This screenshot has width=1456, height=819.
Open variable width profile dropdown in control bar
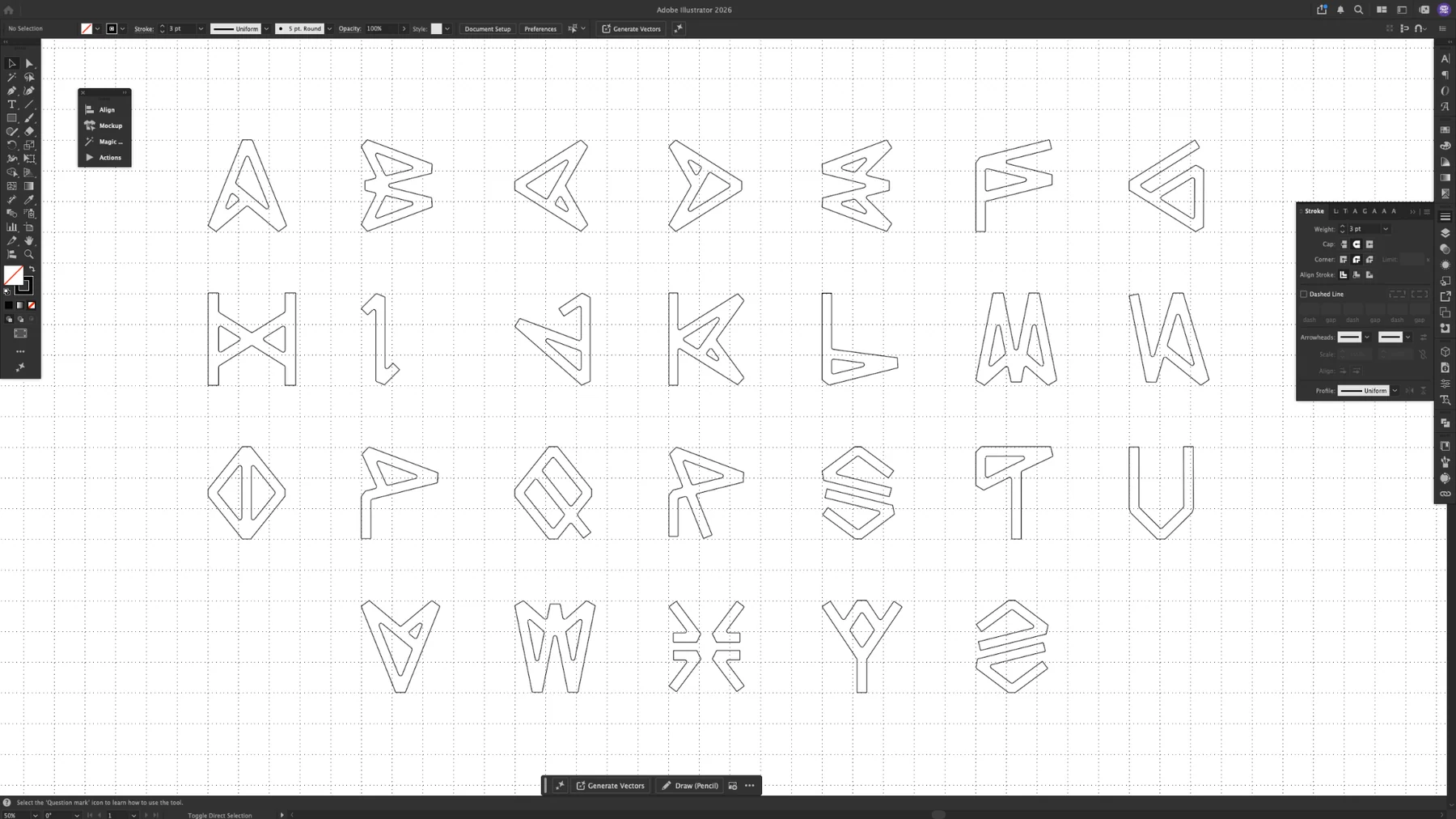point(266,29)
